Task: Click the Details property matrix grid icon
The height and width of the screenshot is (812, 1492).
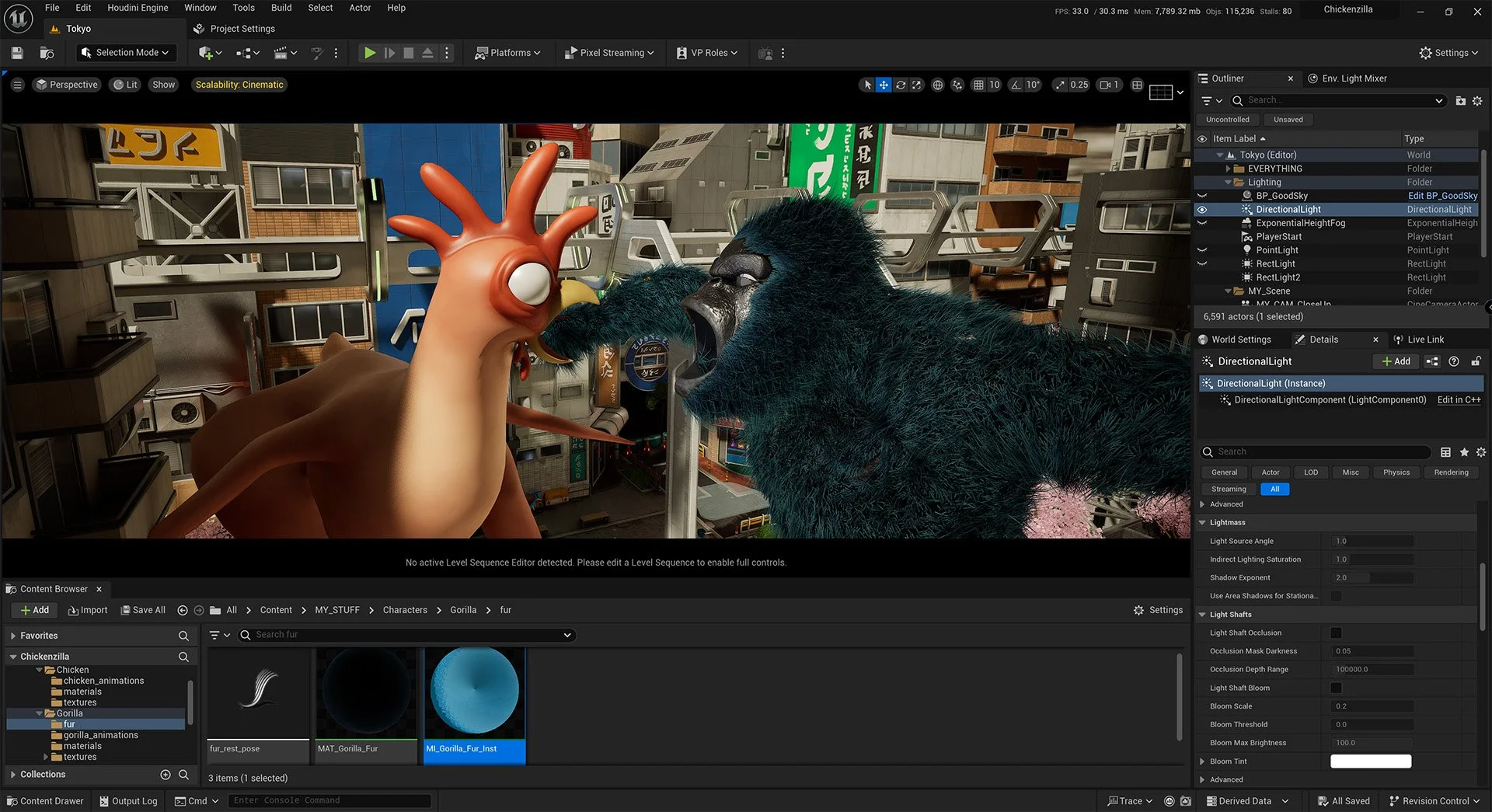Action: click(x=1445, y=452)
